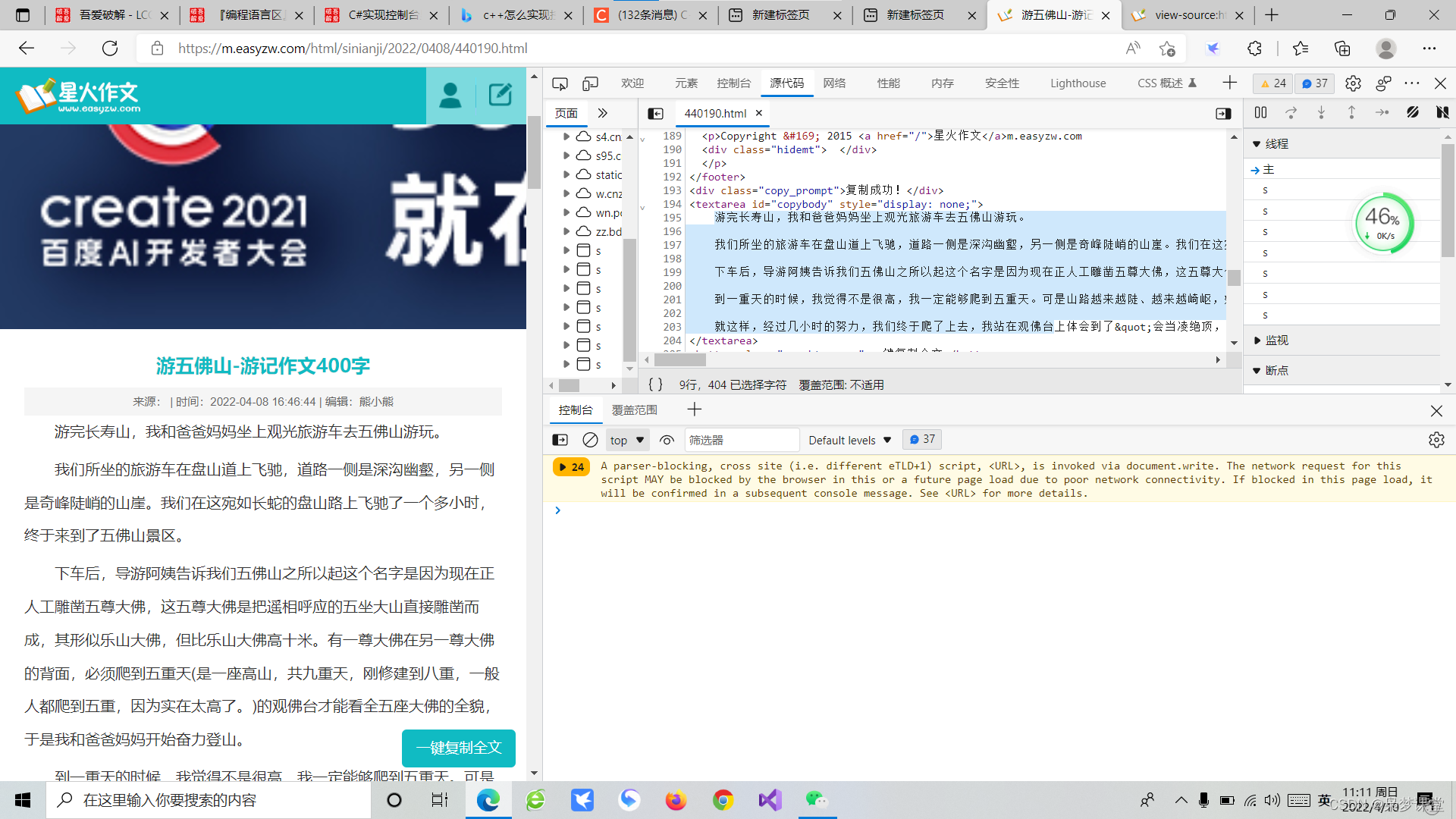Click the 游五佛山-游记作文400字 article link
Viewport: 1456px width, 819px height.
click(x=263, y=365)
